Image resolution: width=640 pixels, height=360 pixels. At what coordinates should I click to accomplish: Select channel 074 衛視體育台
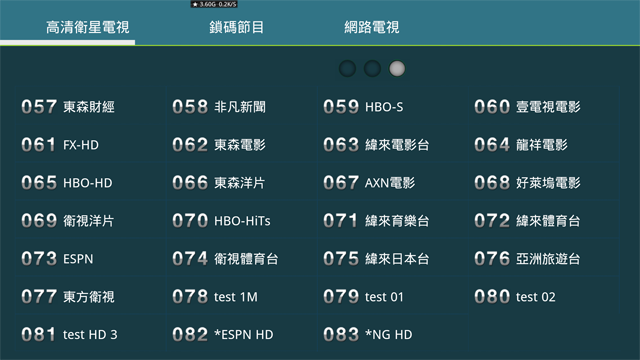[x=242, y=258]
